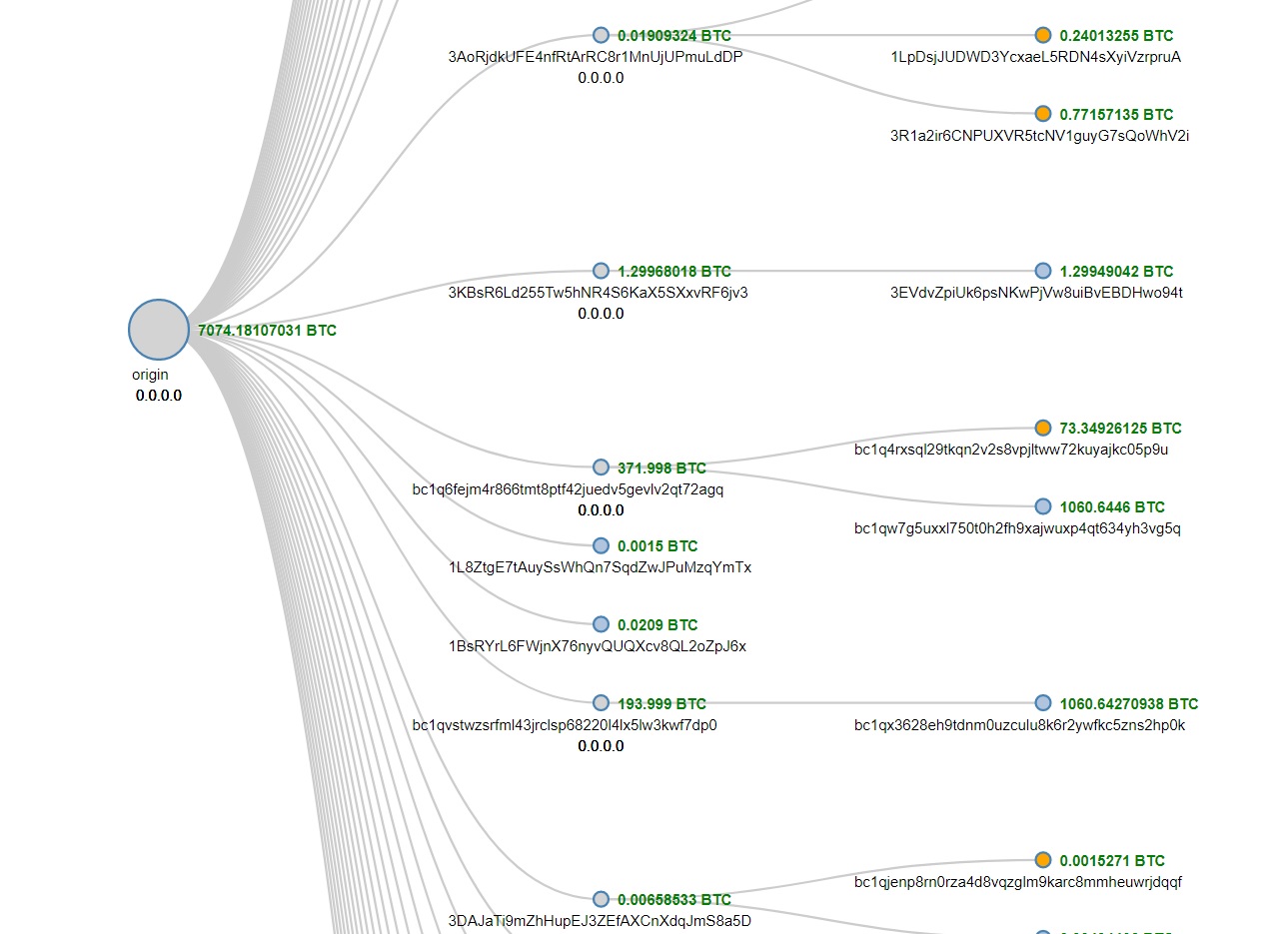
Task: Click the 0.0209 BTC amount label
Action: [657, 624]
